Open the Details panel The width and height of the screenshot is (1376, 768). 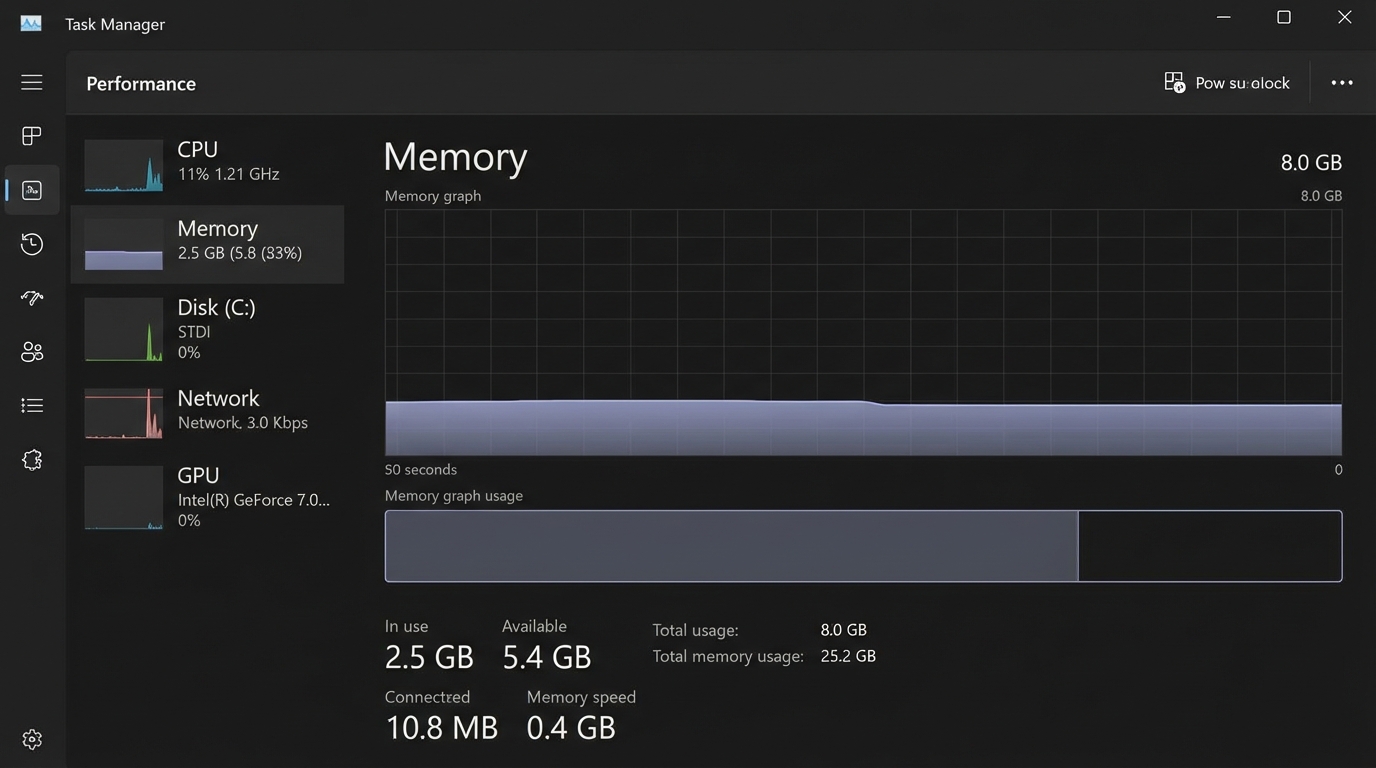[x=31, y=404]
